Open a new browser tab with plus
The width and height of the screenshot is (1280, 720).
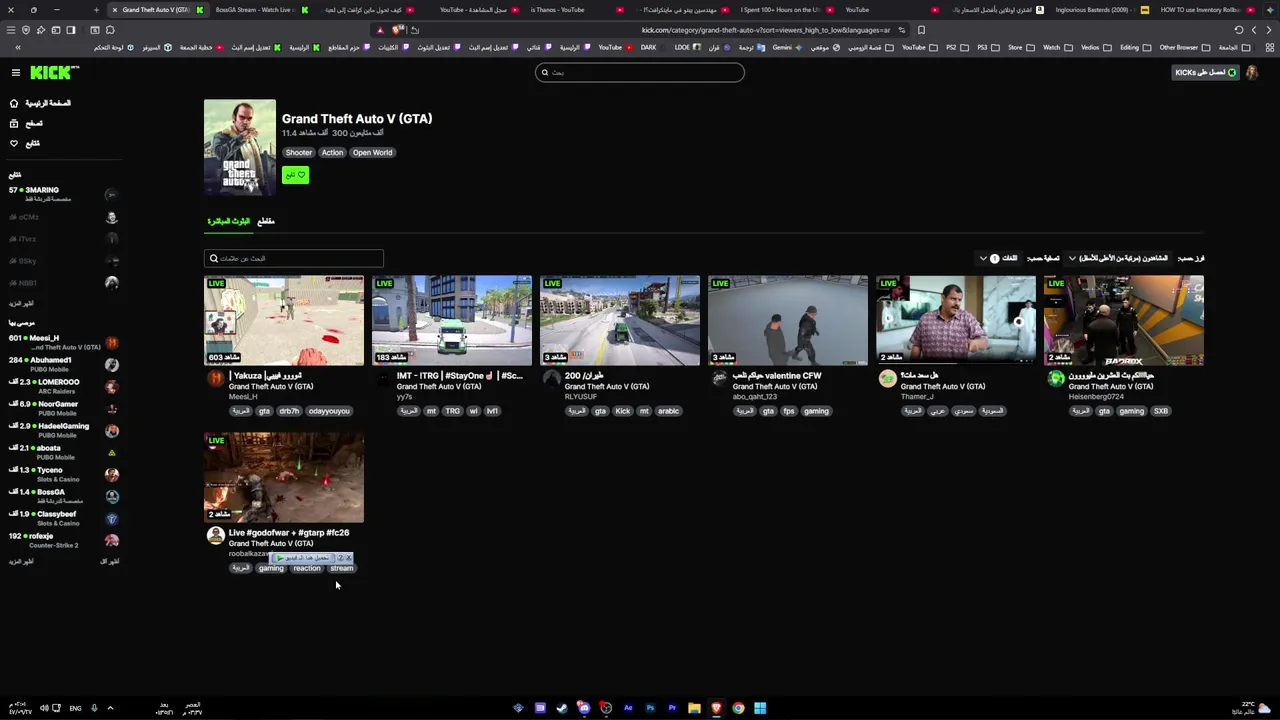96,10
